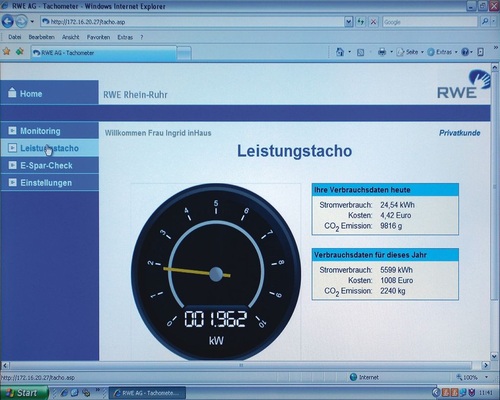Click the red Stop loading icon
Screen dimensions: 500x400
pyautogui.click(x=373, y=22)
